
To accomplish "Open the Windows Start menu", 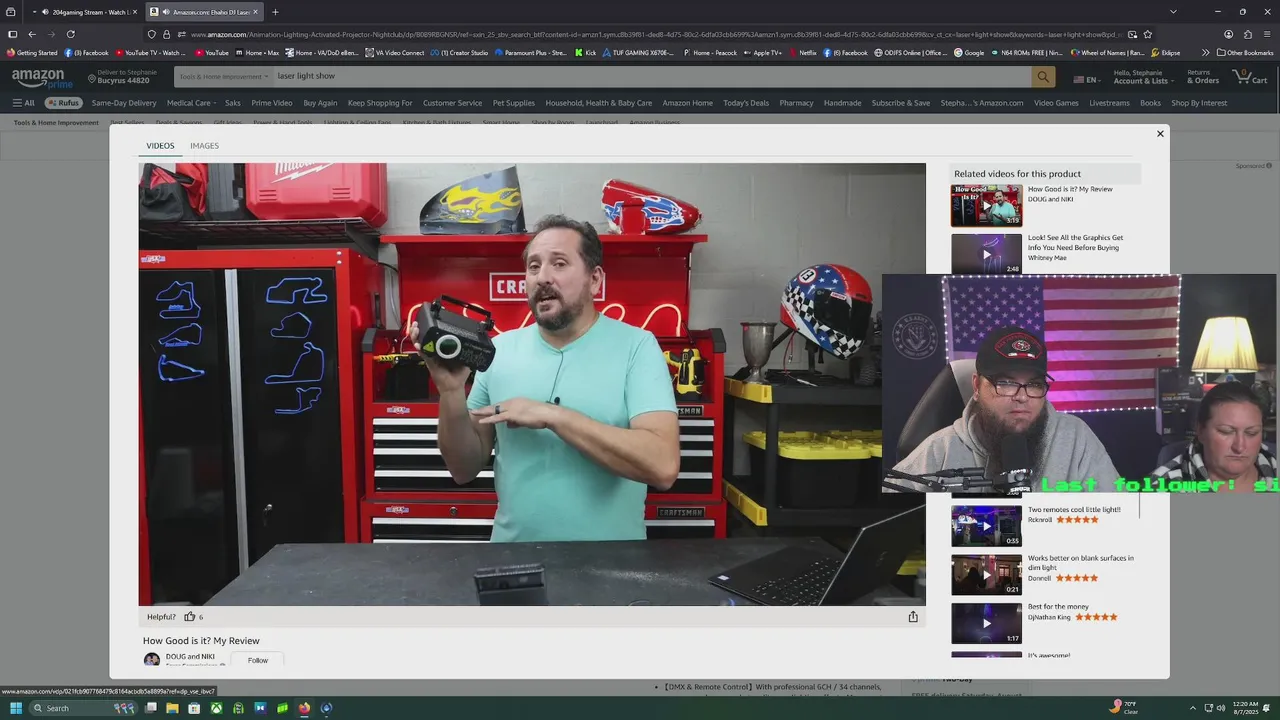I will tap(16, 708).
